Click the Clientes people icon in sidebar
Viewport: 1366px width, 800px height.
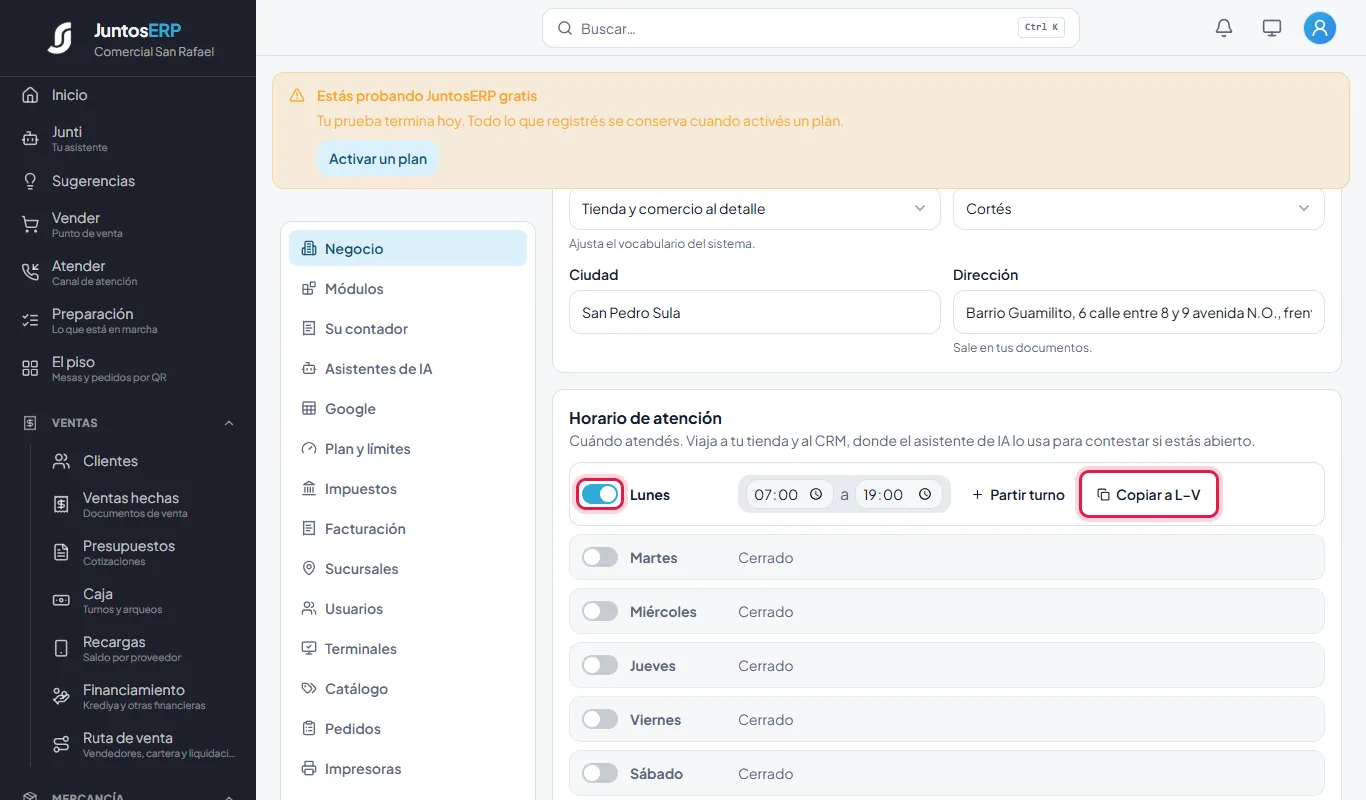(x=62, y=461)
